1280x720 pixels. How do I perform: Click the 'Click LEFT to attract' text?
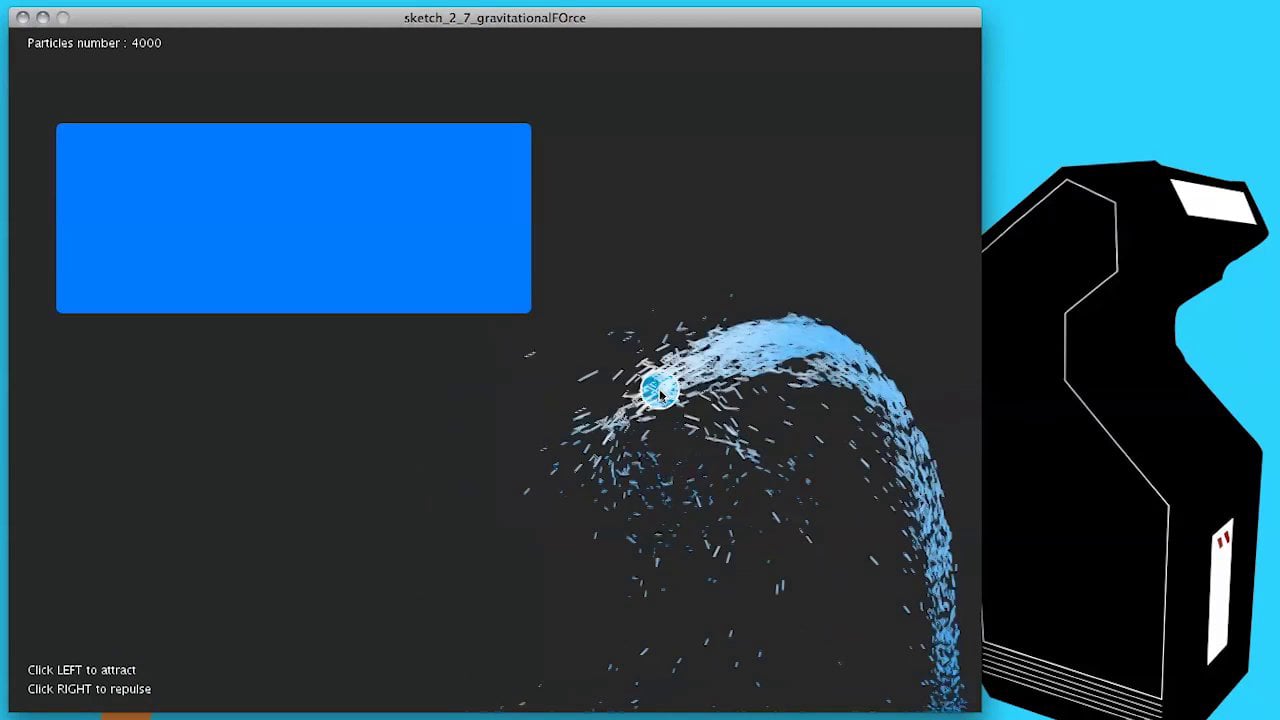tap(82, 670)
